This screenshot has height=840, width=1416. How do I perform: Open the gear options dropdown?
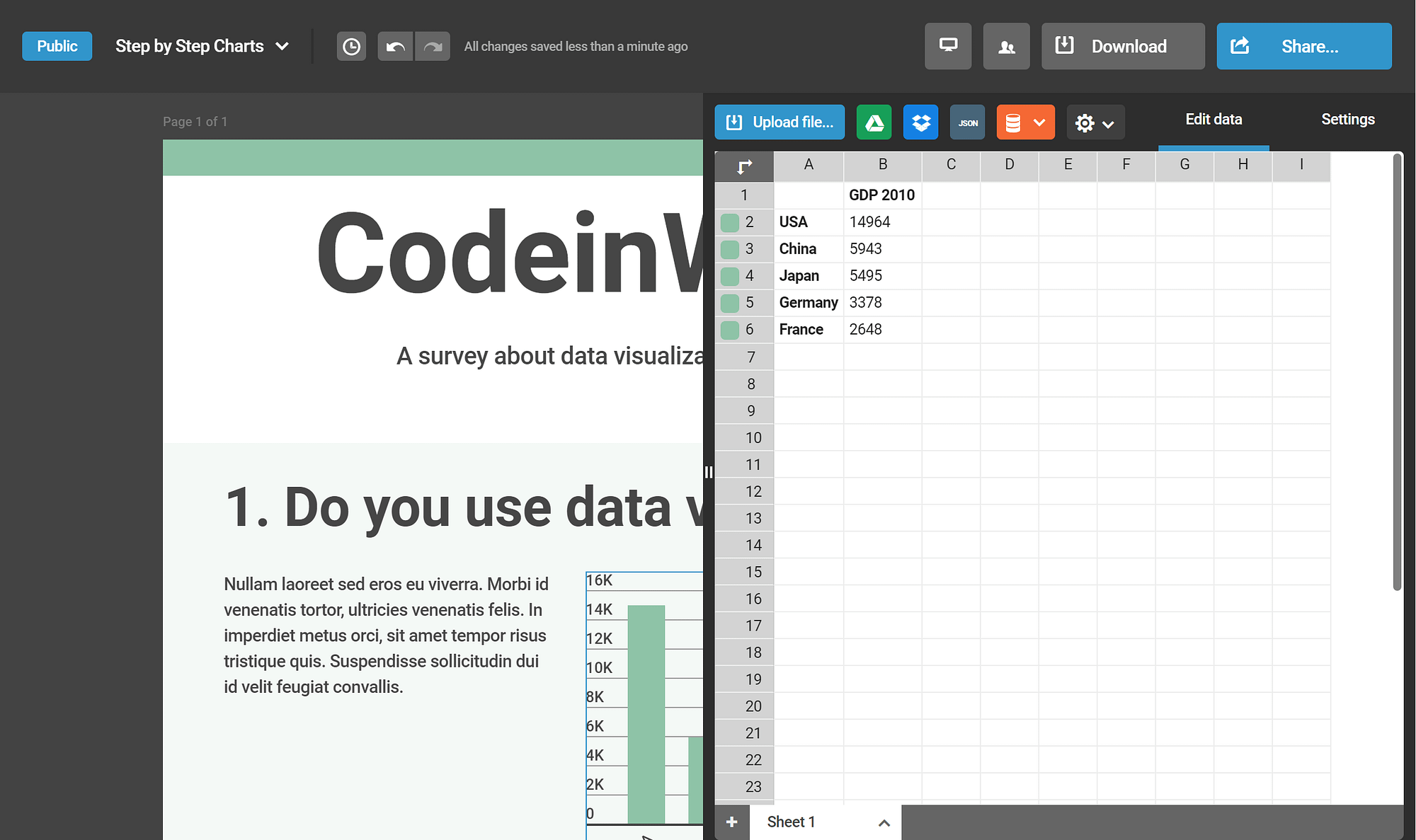tap(1095, 122)
